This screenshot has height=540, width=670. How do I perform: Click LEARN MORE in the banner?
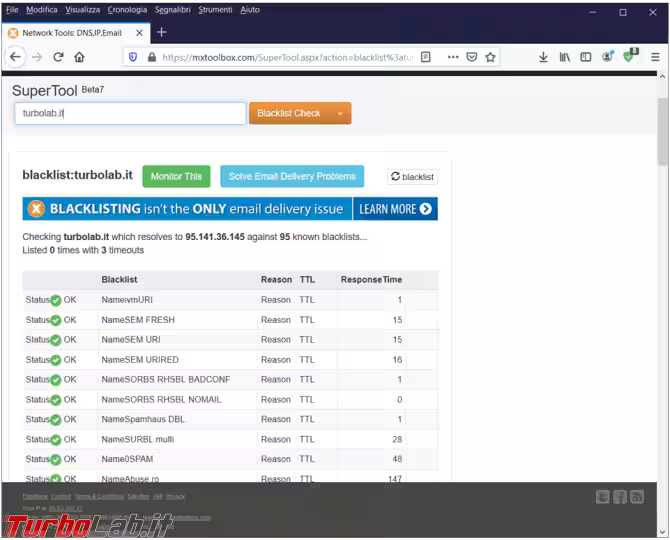click(395, 209)
